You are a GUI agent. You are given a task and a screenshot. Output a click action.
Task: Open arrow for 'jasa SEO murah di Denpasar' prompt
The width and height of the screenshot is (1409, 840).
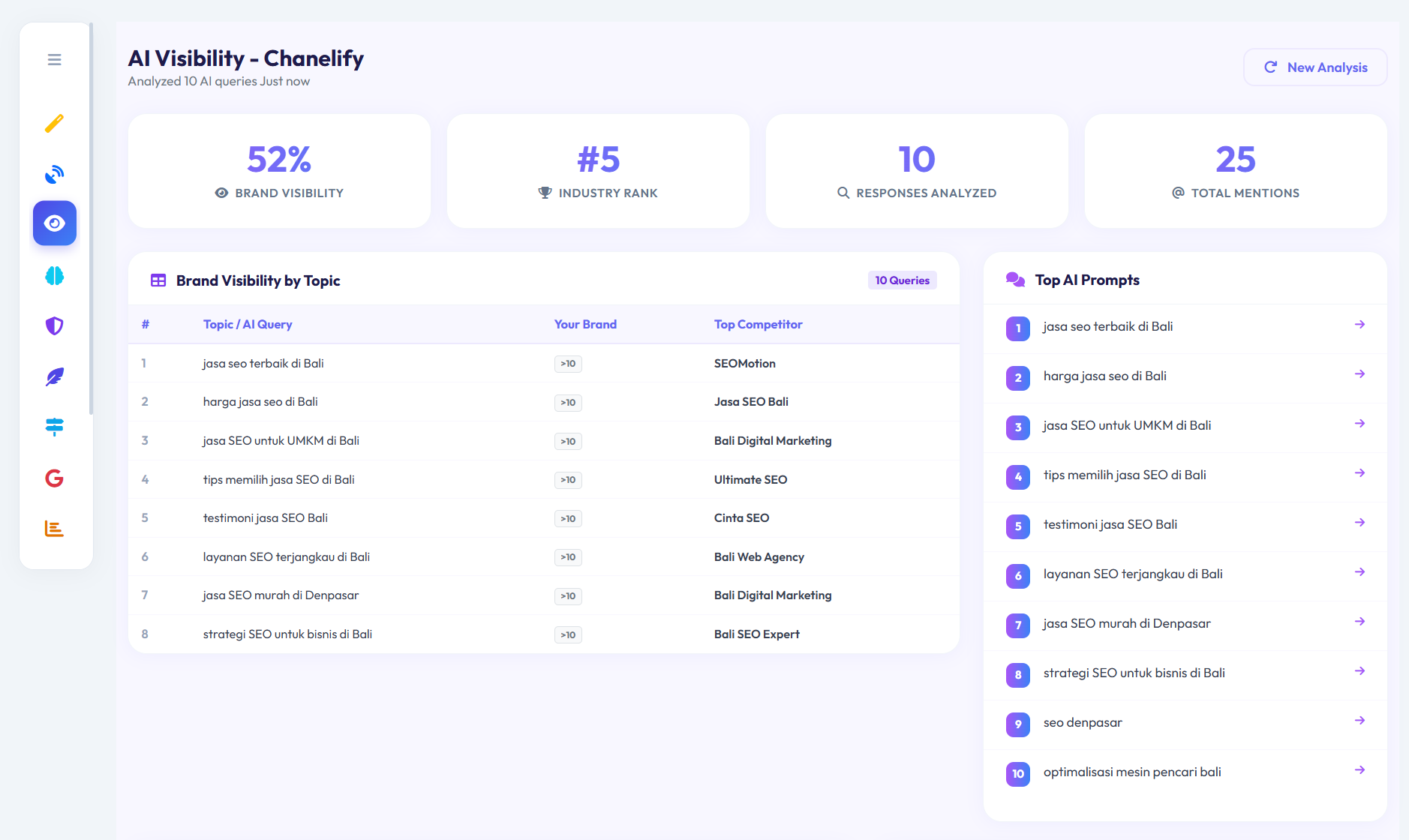tap(1359, 622)
